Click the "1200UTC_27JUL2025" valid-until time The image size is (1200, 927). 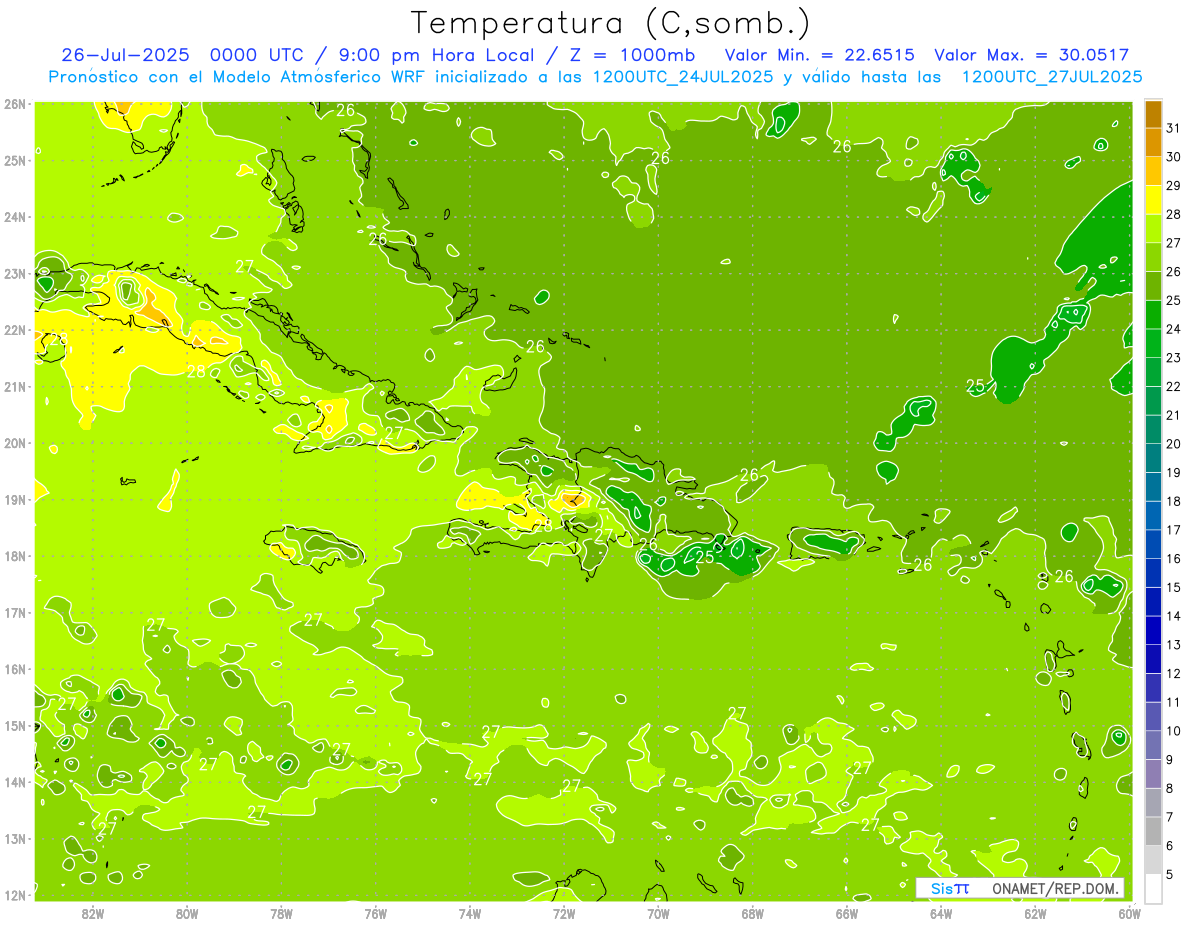click(1052, 77)
